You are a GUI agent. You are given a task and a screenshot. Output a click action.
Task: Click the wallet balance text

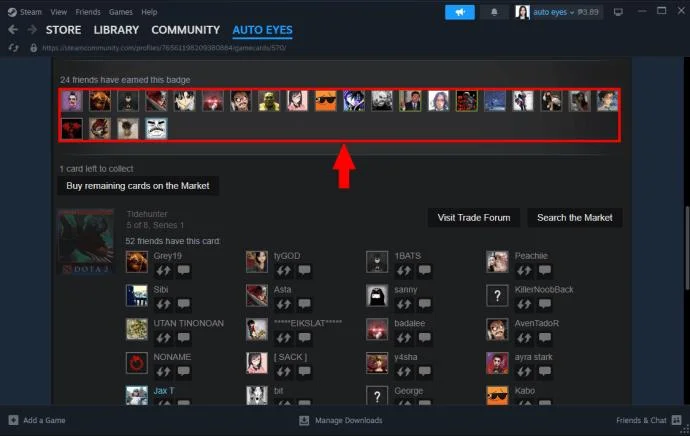click(587, 12)
